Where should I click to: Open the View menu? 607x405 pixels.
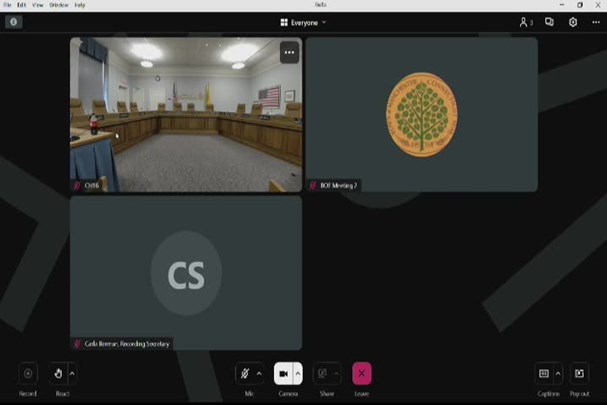click(x=38, y=5)
